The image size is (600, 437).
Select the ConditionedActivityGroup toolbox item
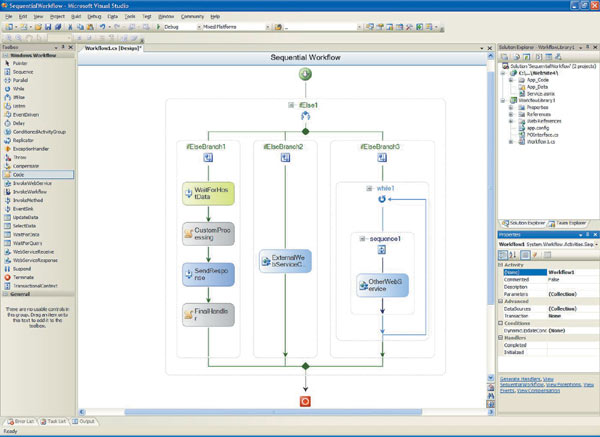(x=38, y=132)
